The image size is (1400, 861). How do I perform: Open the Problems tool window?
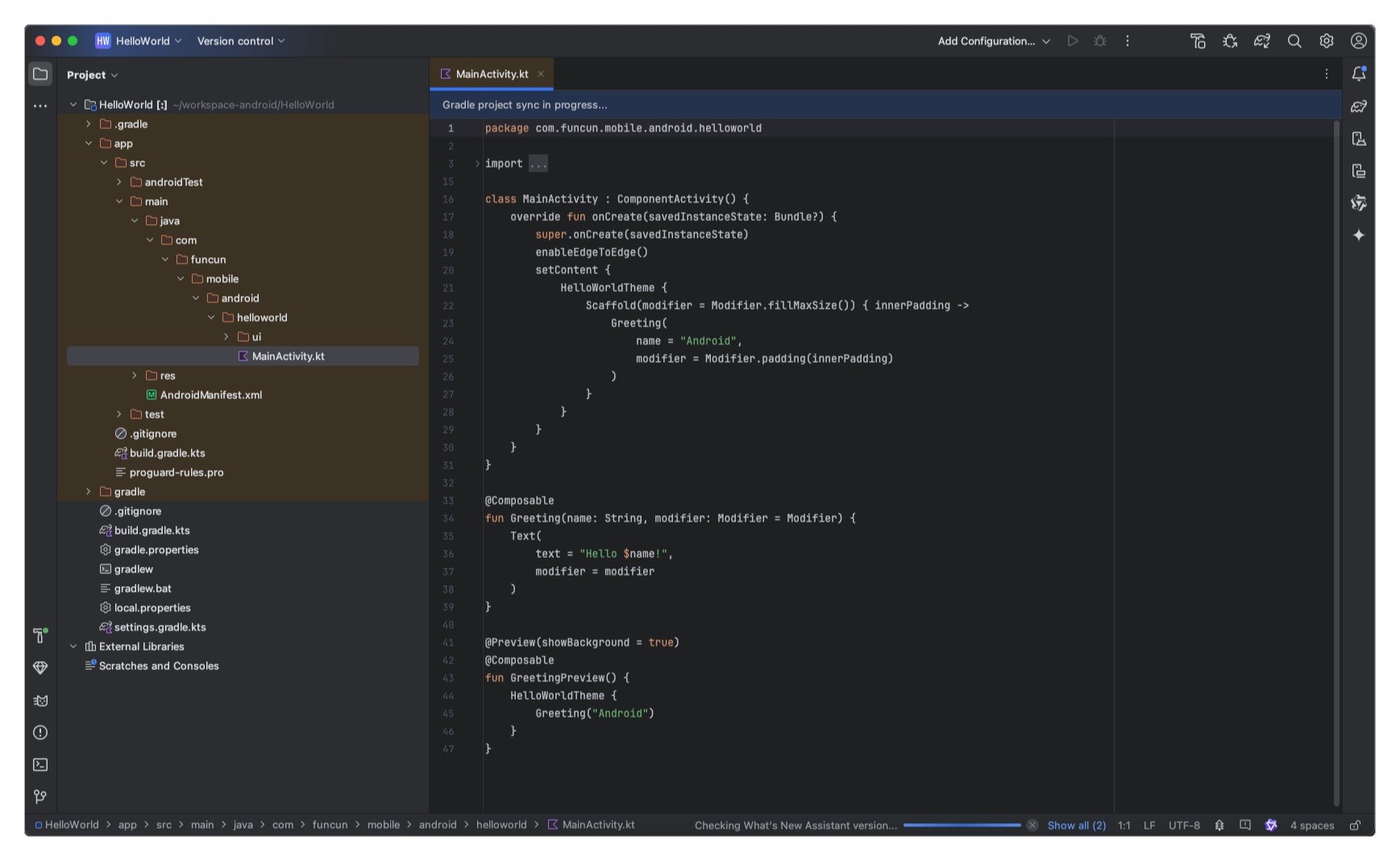40,733
